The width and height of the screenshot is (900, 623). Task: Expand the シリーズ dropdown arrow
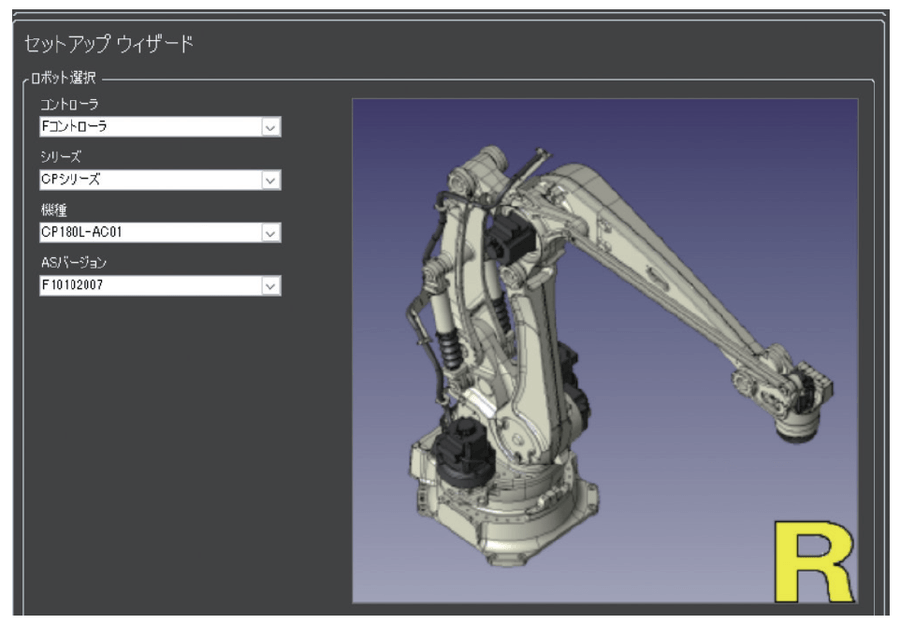coord(269,180)
